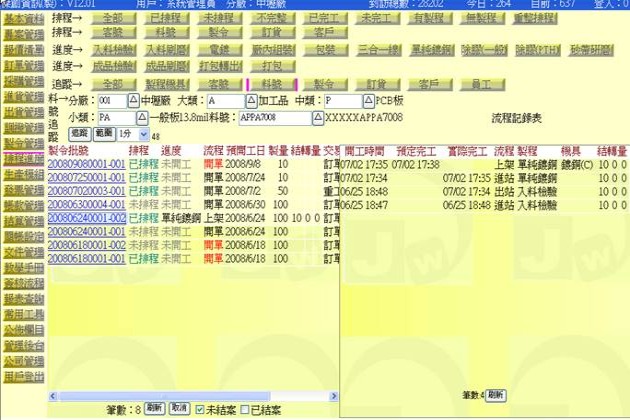
Task: Open work order 200806240001-002 link
Action: (x=86, y=217)
